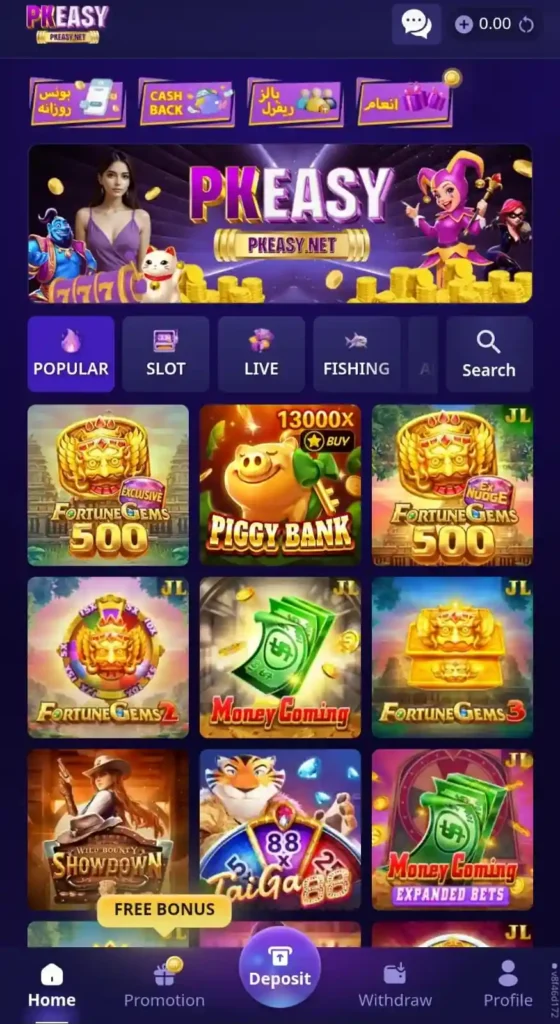Select the POPULAR category tab

(x=70, y=354)
